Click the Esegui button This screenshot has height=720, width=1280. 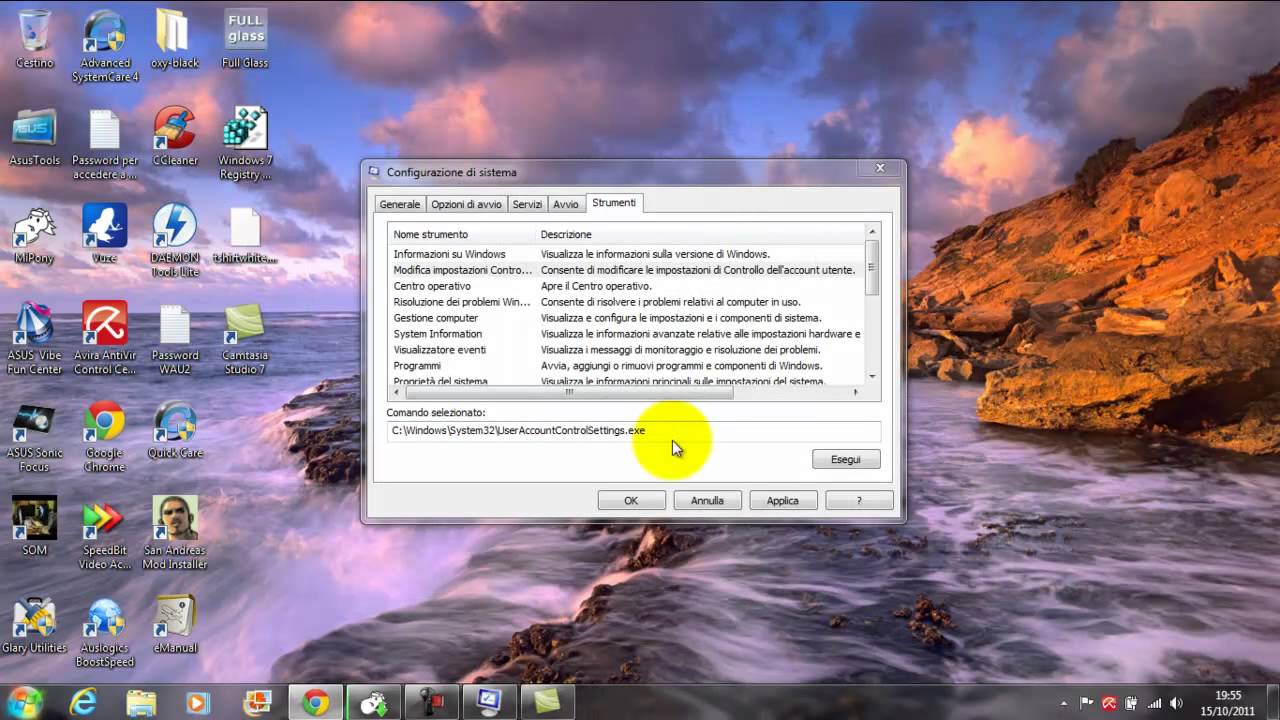coord(846,459)
